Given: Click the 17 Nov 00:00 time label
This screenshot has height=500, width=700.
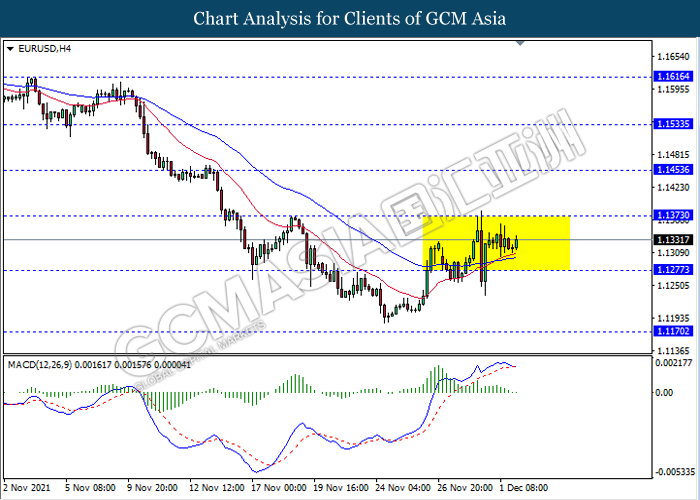Looking at the screenshot, I should click(x=279, y=488).
